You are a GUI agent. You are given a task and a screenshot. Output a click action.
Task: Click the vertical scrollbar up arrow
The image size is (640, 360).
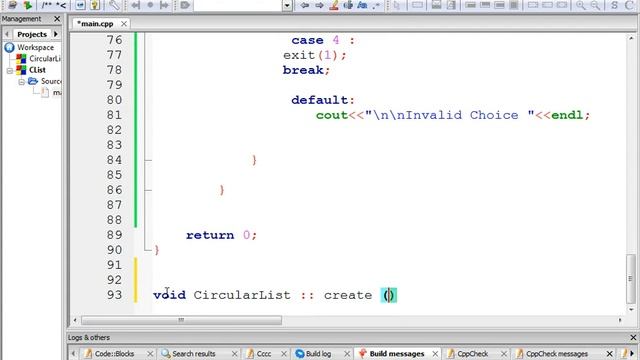[631, 38]
